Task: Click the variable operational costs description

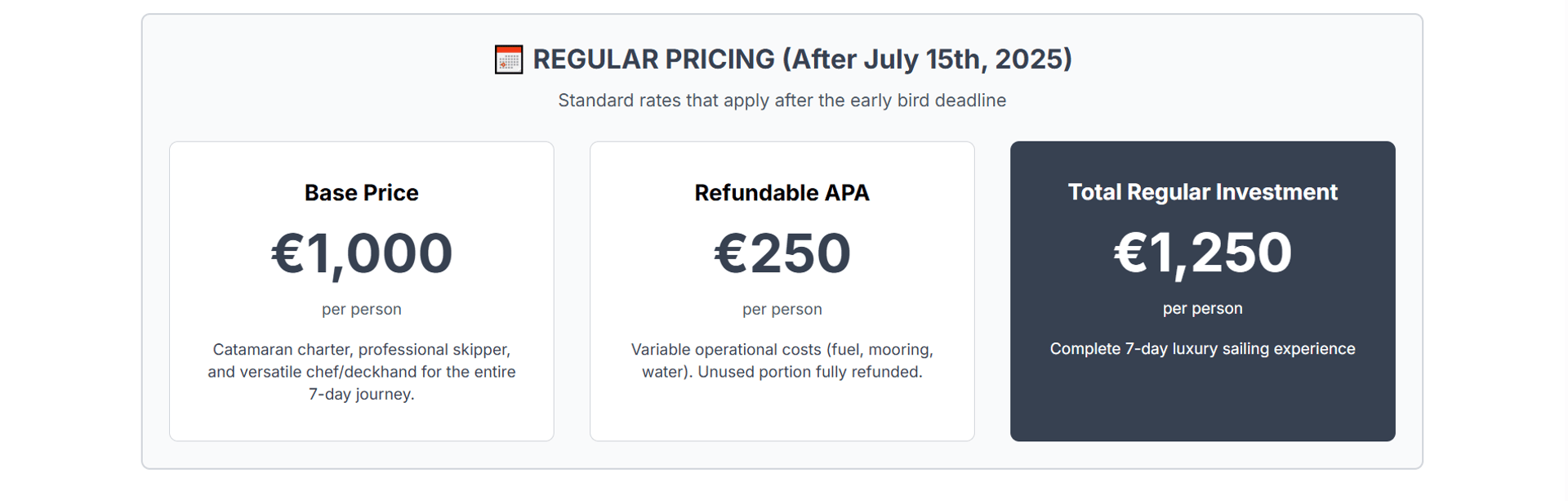Action: click(x=782, y=360)
